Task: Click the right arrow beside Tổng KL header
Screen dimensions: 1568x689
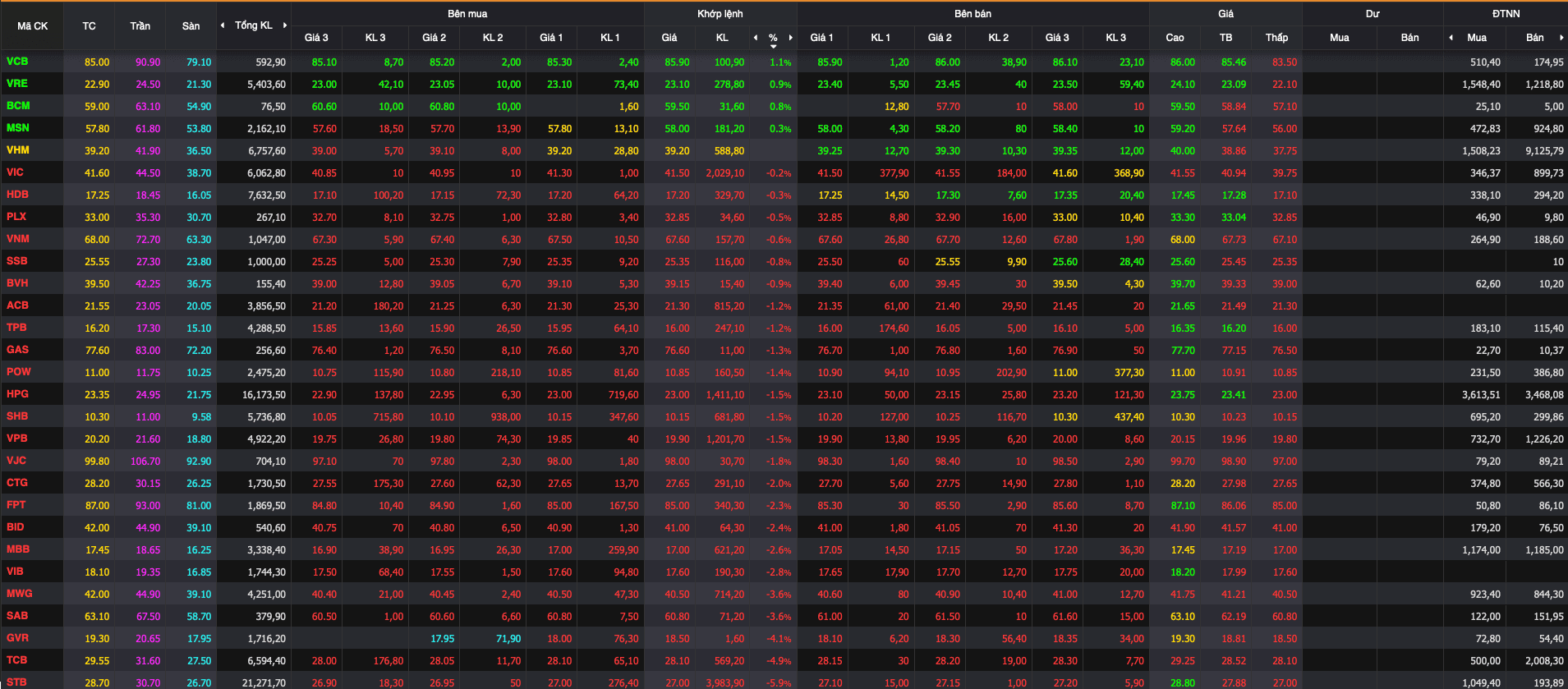Action: 285,25
